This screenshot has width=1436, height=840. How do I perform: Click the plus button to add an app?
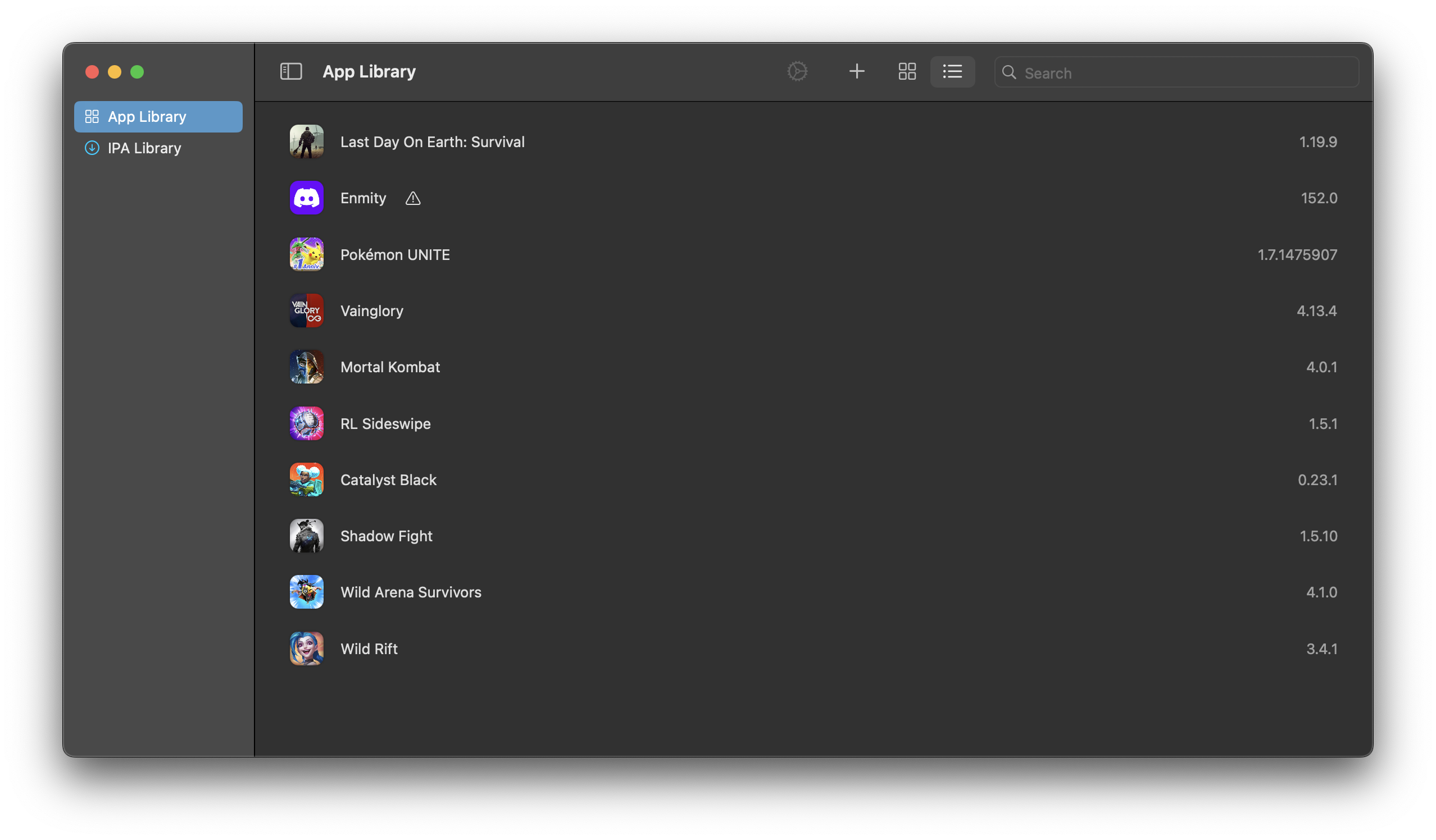[x=856, y=71]
